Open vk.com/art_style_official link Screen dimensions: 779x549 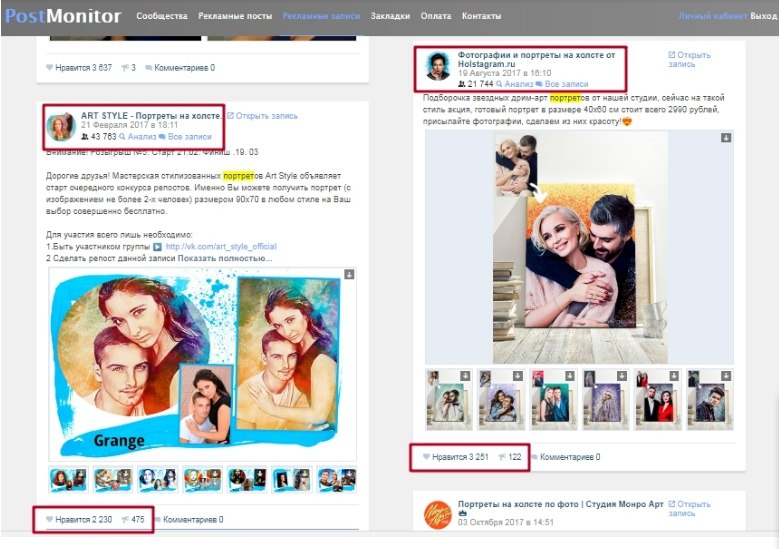221,246
